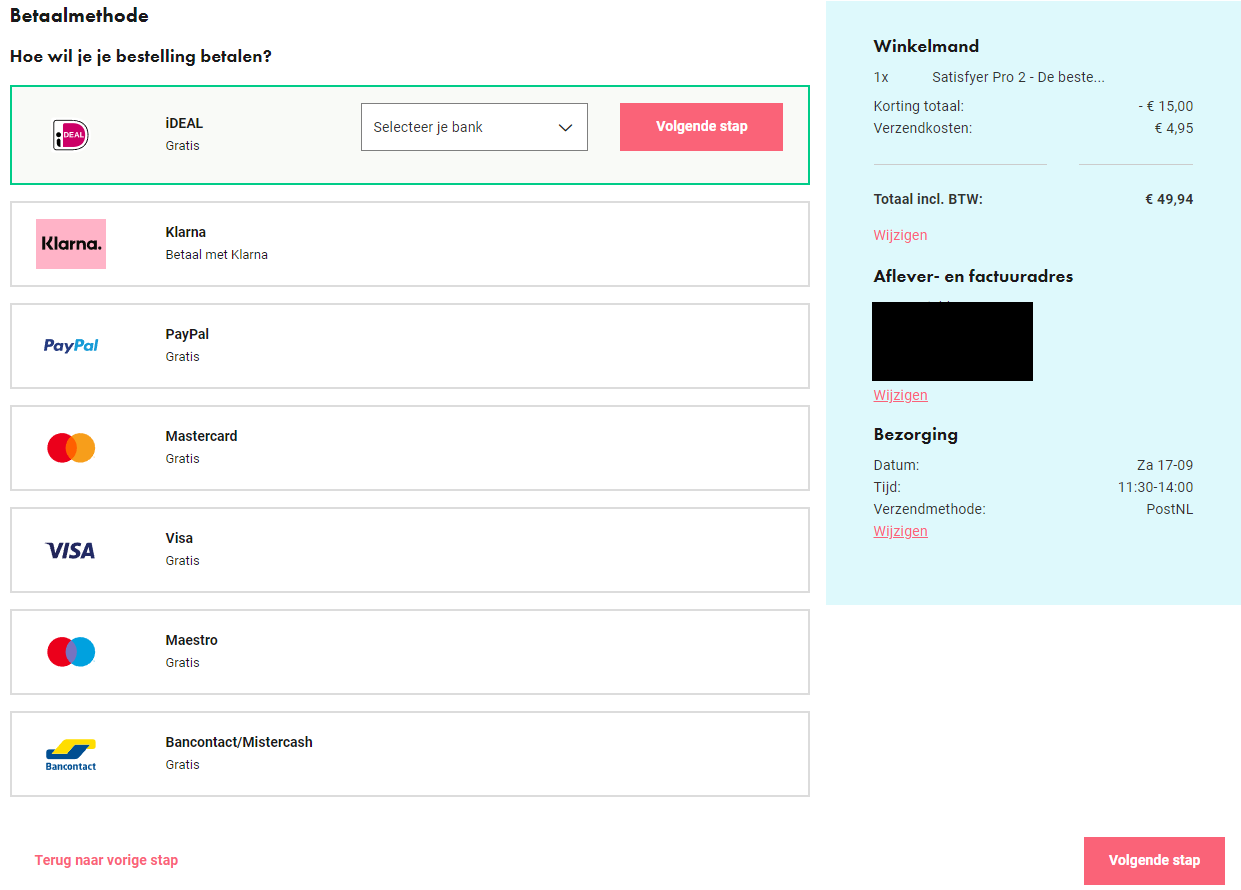This screenshot has width=1241, height=890.
Task: Select the Bancontact/Mistercash label
Action: [239, 742]
